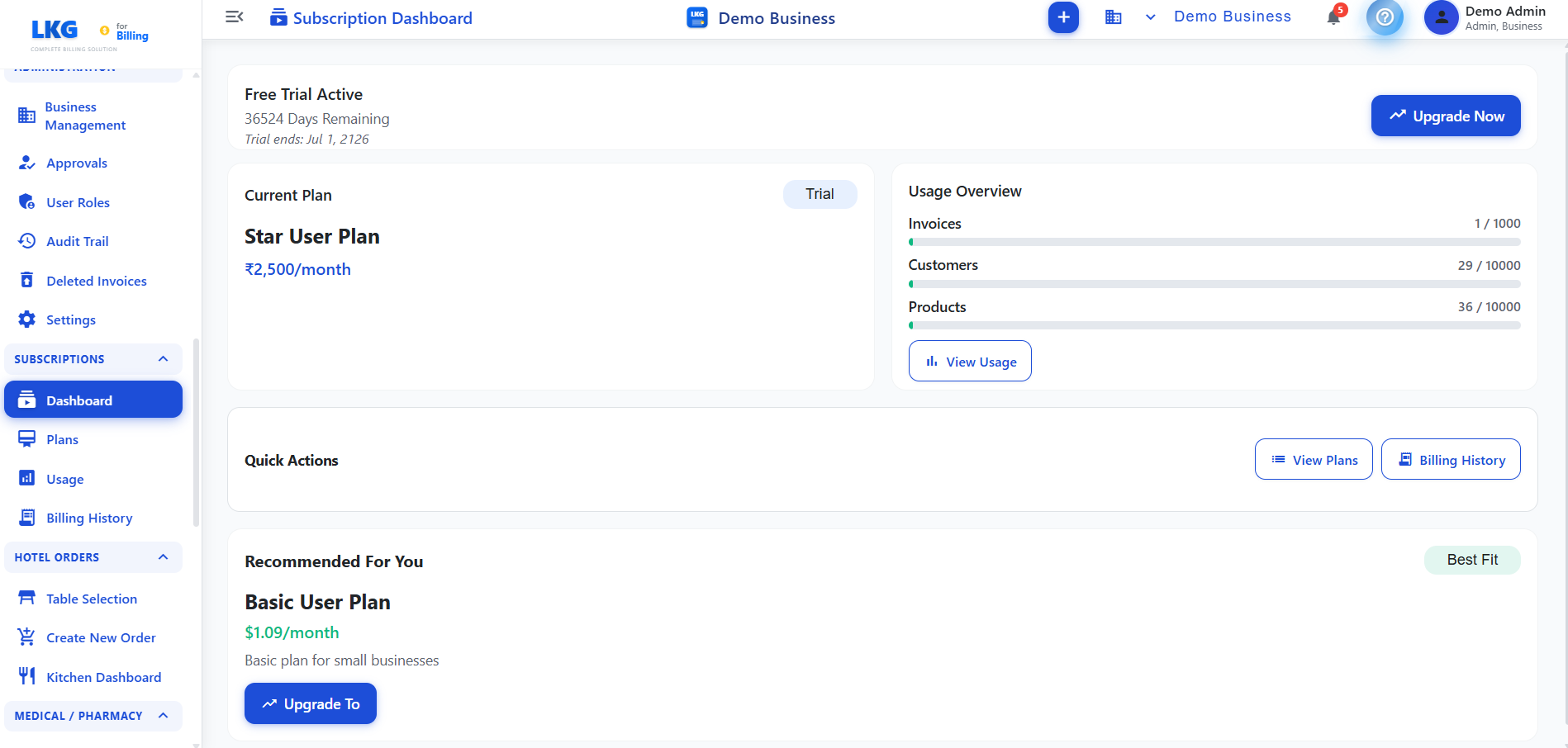Open User Roles page
The height and width of the screenshot is (748, 1568).
point(93,202)
